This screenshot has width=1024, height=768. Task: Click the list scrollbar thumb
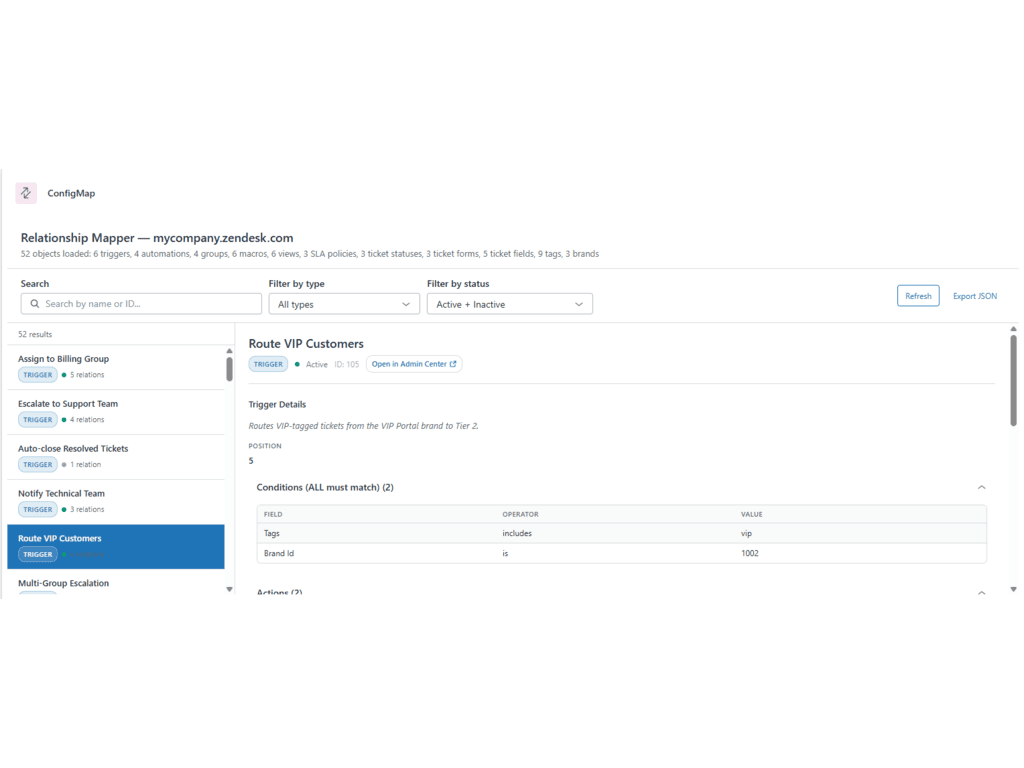pyautogui.click(x=229, y=369)
